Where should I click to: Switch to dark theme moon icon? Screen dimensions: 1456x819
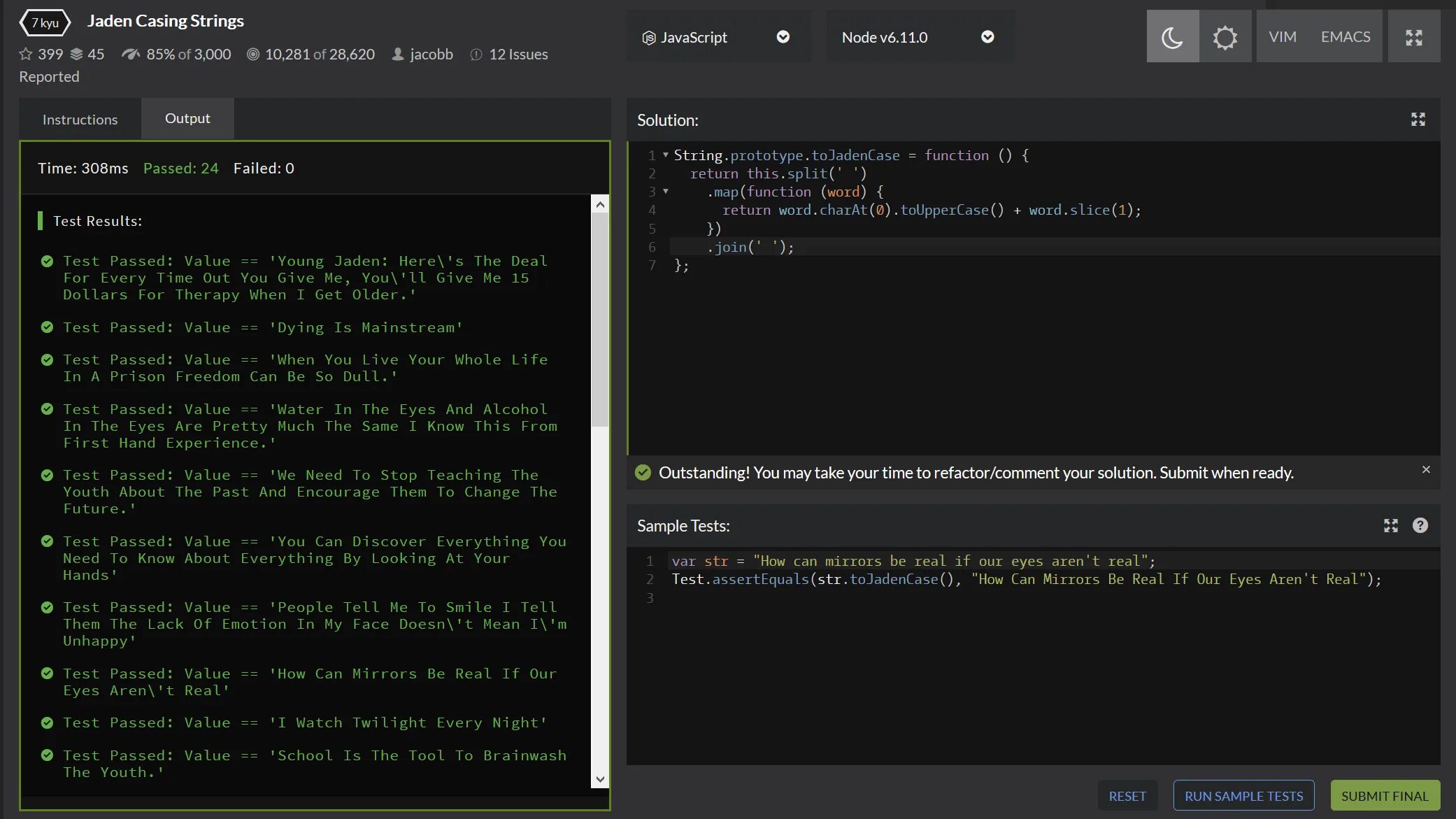1172,37
